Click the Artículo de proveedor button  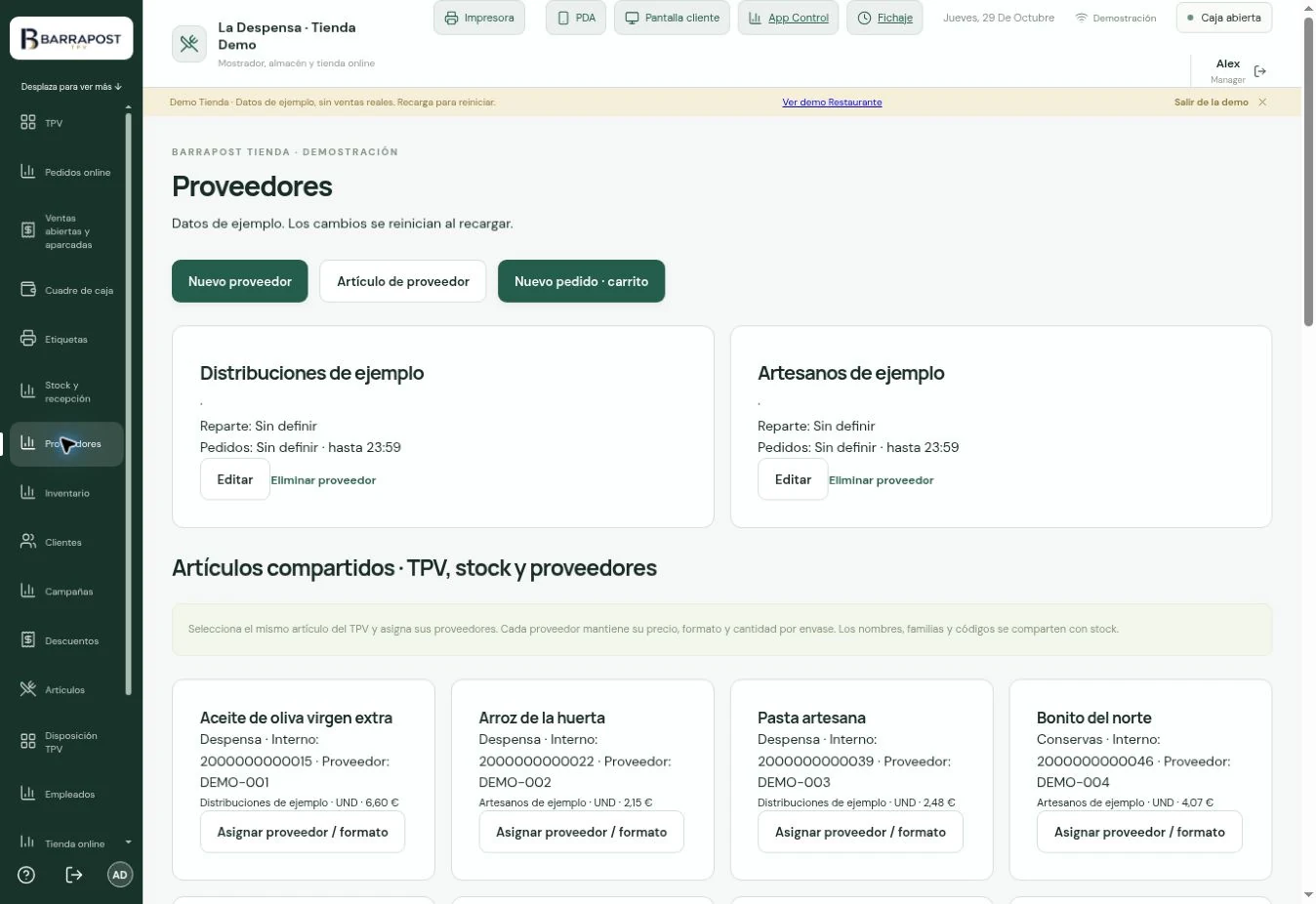coord(403,281)
